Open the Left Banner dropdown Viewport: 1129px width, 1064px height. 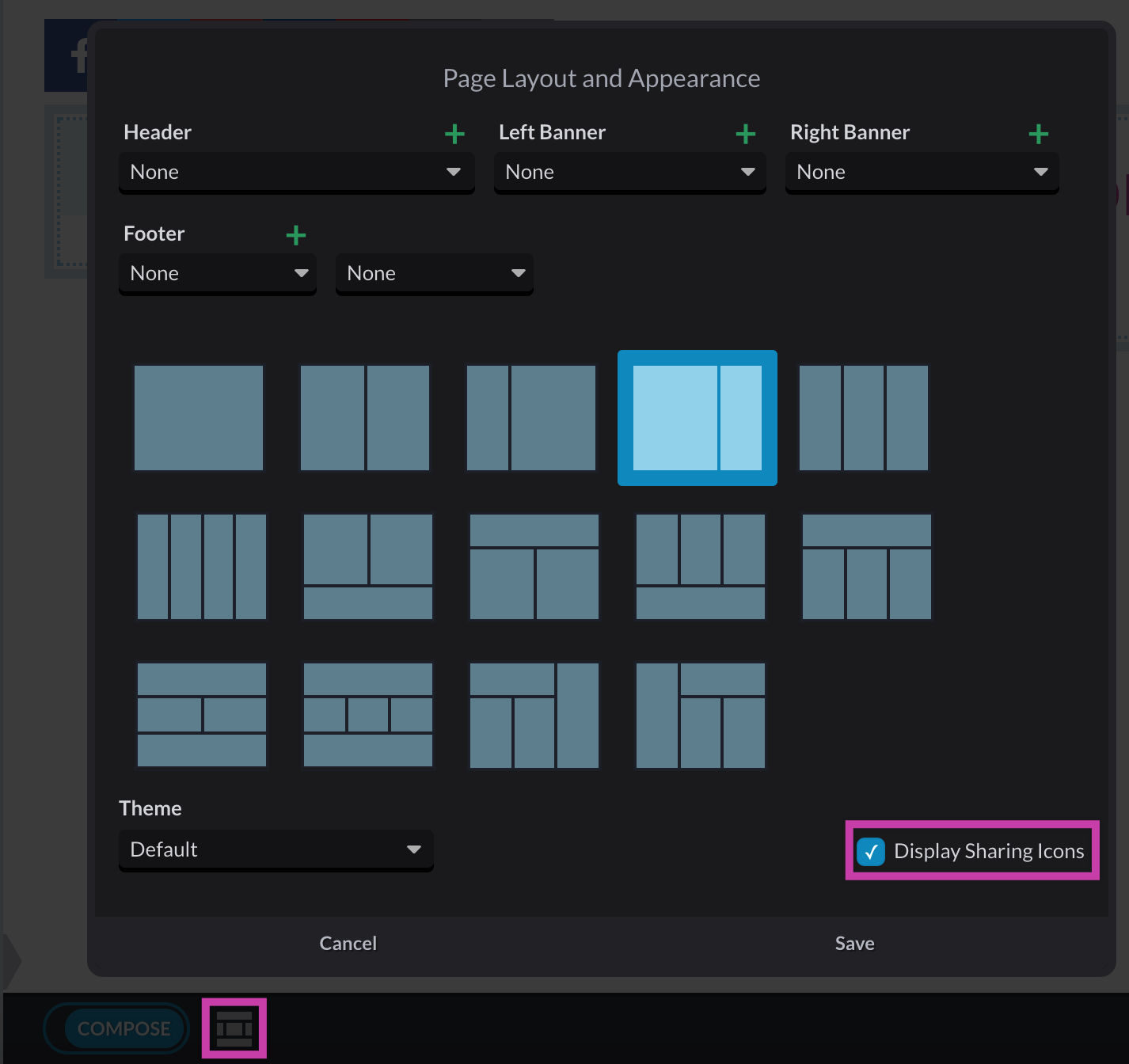630,173
